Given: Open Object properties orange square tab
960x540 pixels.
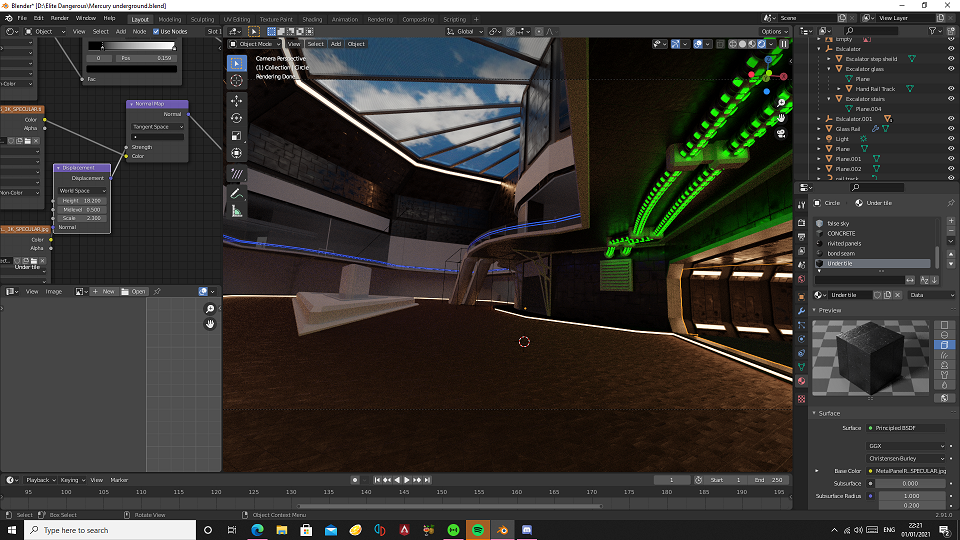Looking at the screenshot, I should (801, 296).
